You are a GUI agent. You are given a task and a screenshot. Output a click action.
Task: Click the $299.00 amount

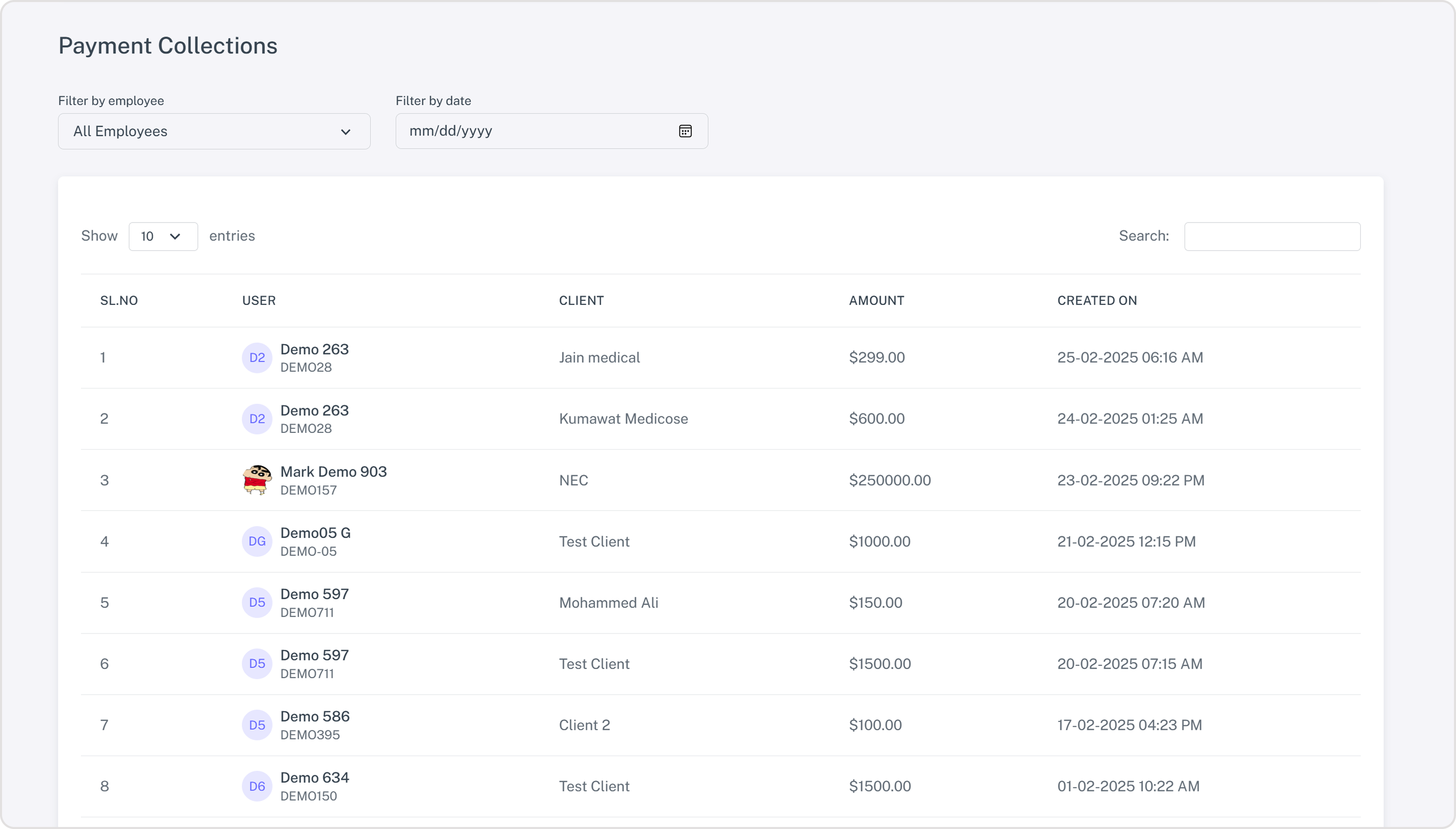coord(877,357)
